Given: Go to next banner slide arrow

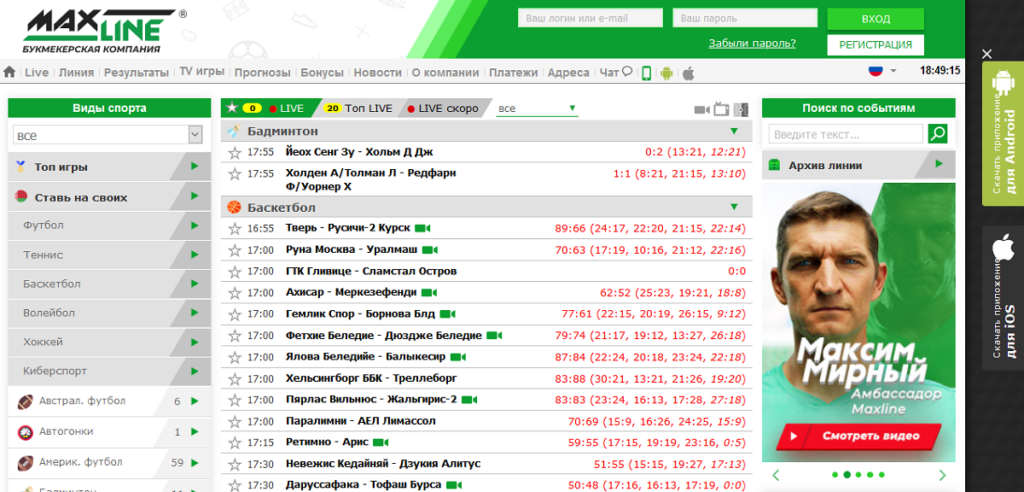Looking at the screenshot, I should [942, 475].
